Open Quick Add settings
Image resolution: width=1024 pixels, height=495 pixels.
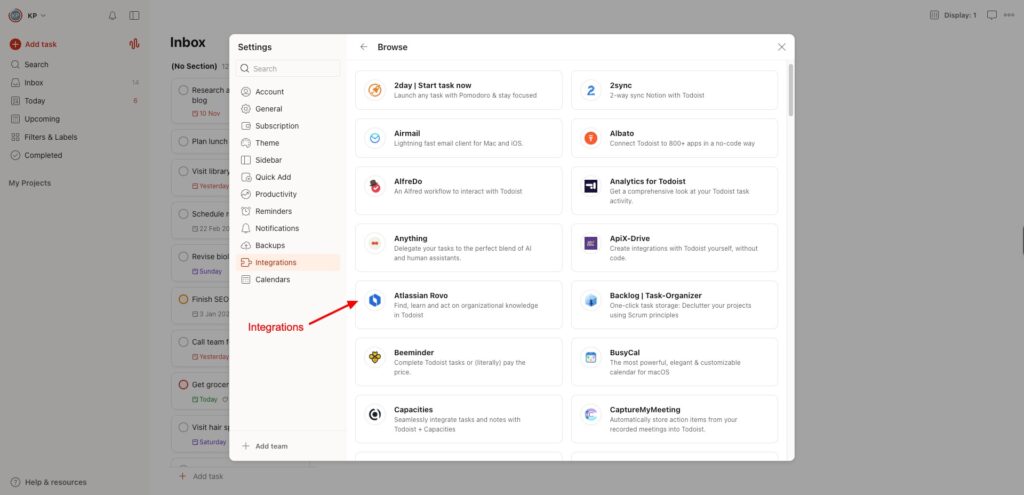pyautogui.click(x=288, y=177)
